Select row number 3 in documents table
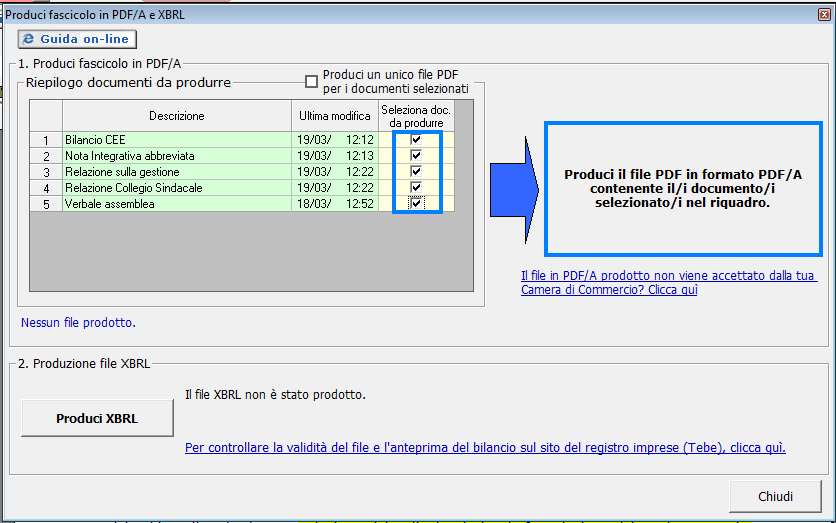Image resolution: width=836 pixels, height=523 pixels. pos(45,172)
